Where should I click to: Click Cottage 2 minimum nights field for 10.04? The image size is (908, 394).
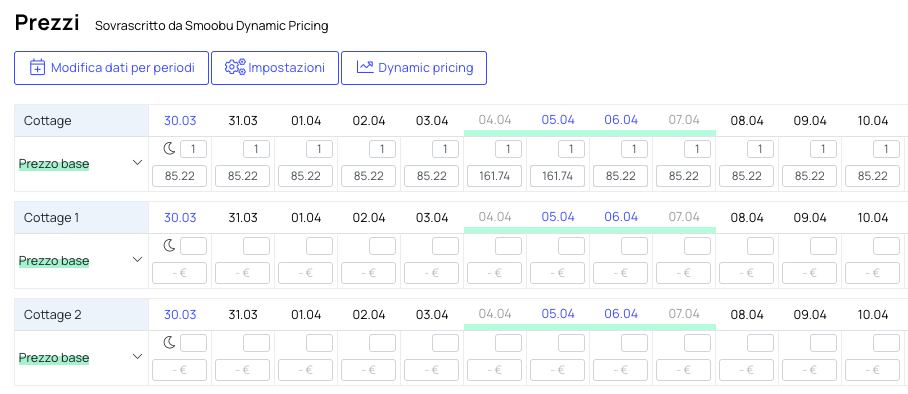point(886,343)
